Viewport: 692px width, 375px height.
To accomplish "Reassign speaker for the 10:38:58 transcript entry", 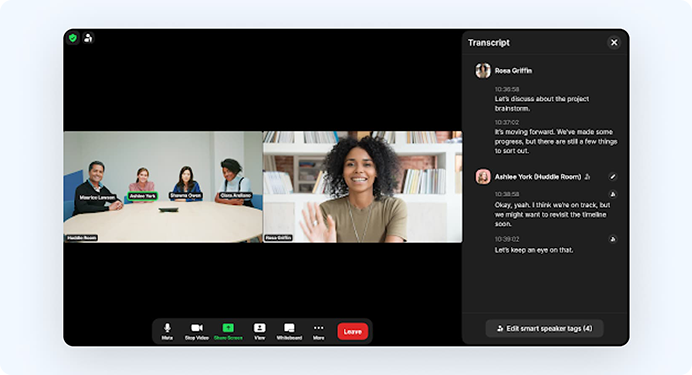I will click(613, 194).
